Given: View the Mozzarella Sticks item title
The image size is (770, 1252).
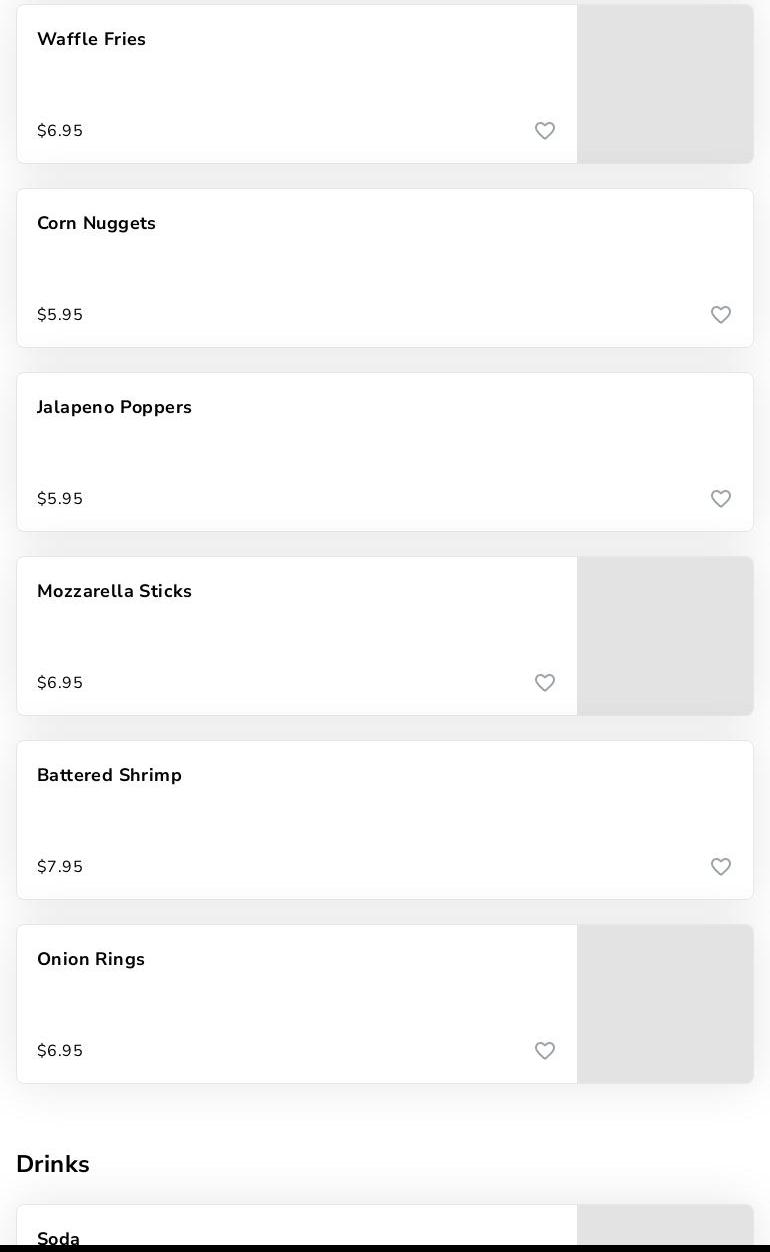Looking at the screenshot, I should (x=114, y=591).
